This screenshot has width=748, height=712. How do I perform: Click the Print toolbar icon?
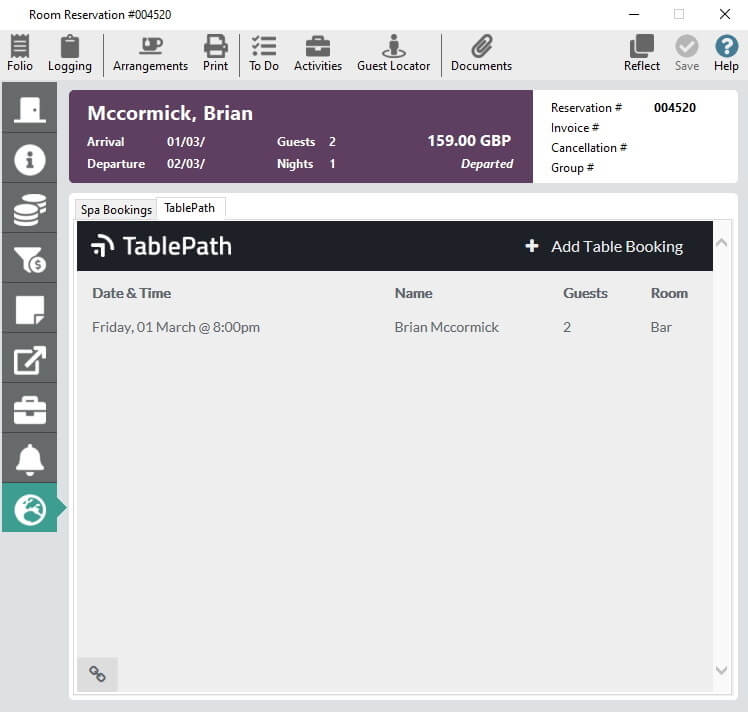[x=215, y=52]
